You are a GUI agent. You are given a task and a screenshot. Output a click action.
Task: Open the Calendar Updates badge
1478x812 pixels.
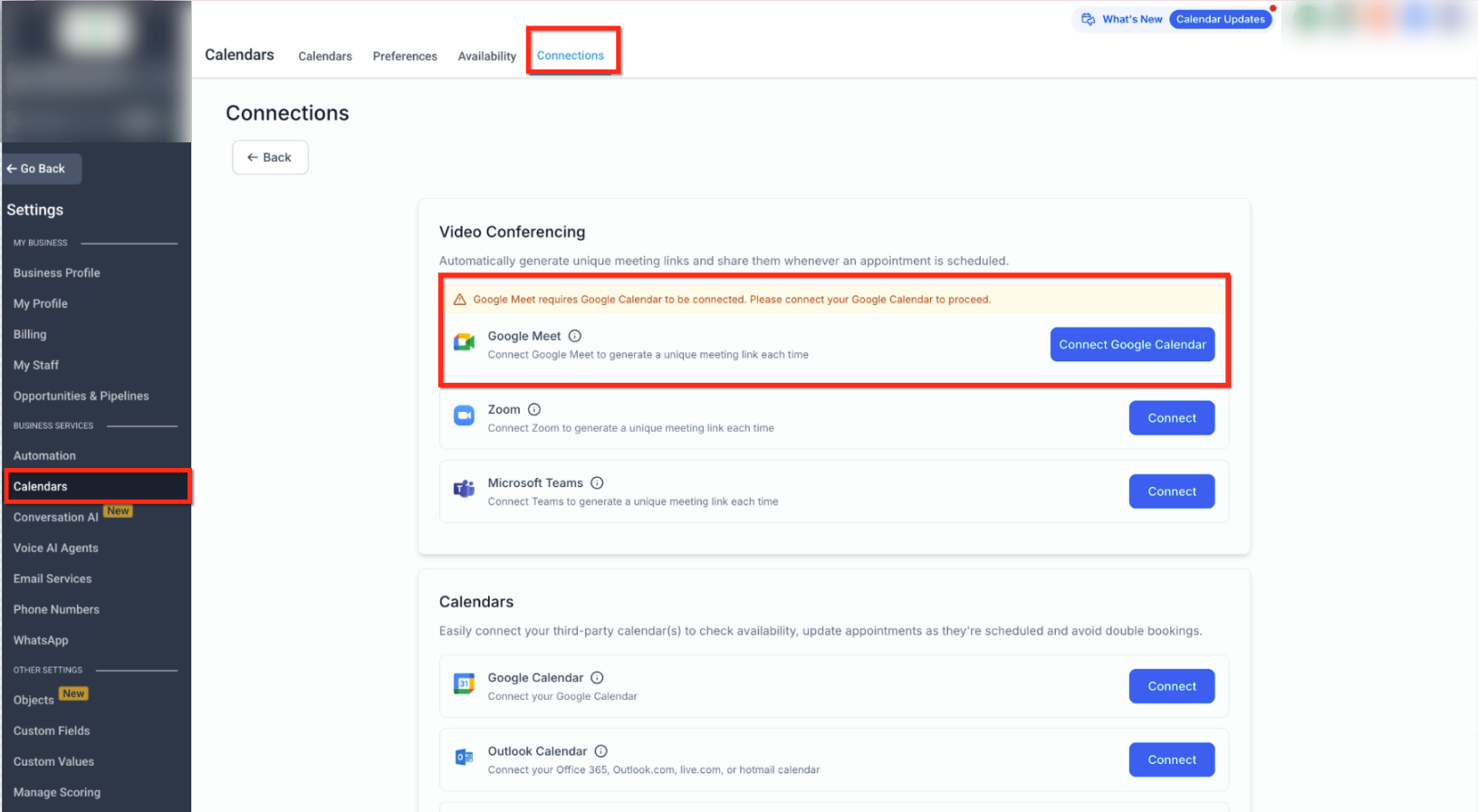click(x=1220, y=19)
